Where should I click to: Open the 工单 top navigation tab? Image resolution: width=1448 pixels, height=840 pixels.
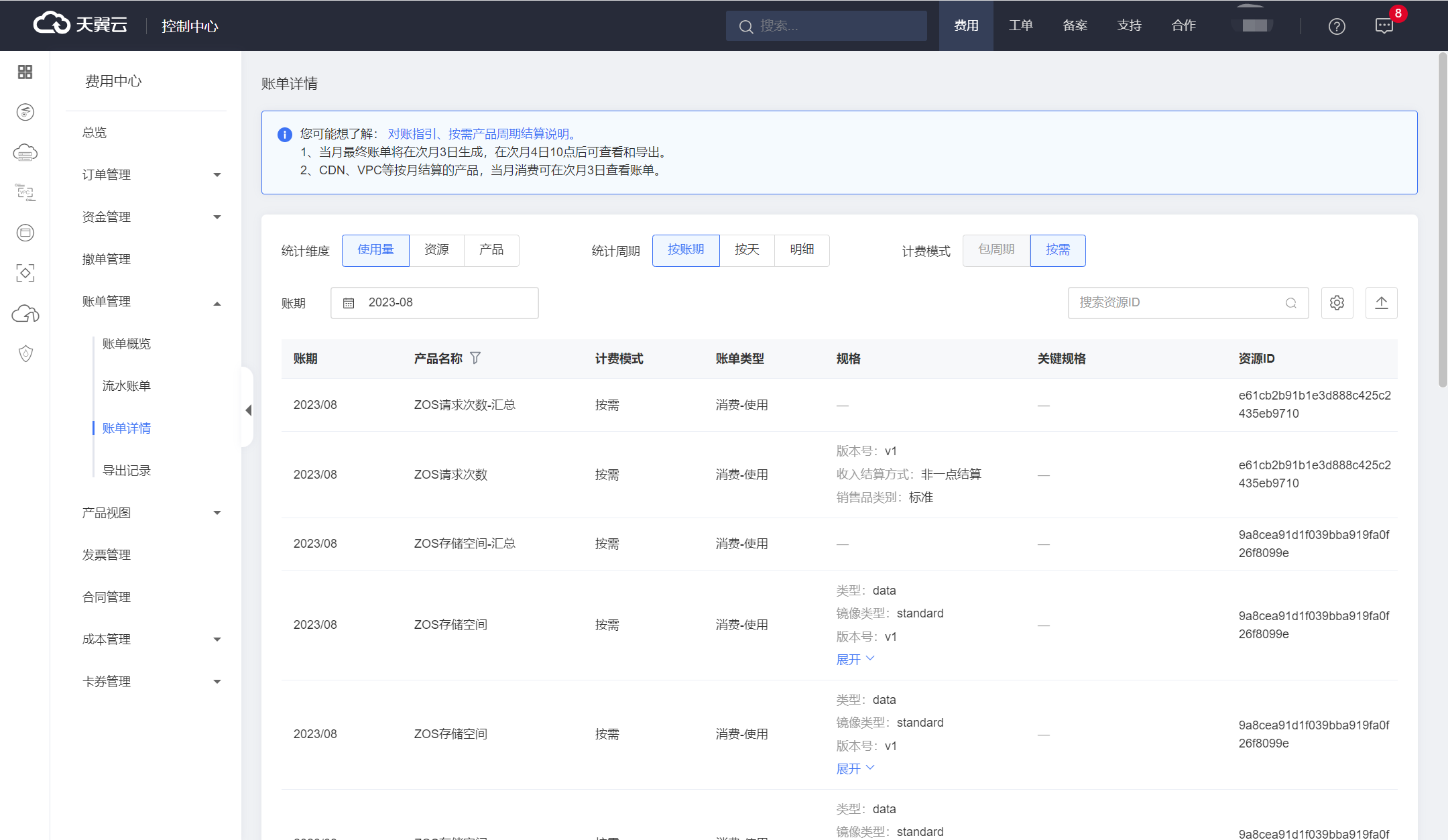point(1020,25)
